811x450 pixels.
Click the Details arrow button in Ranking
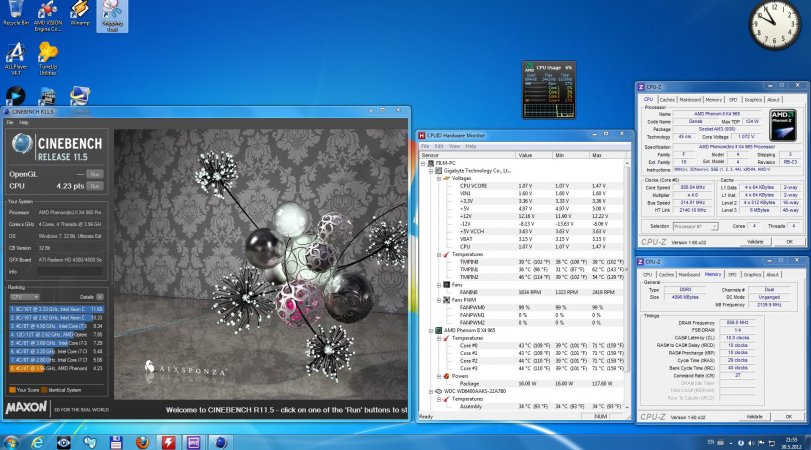coord(100,297)
